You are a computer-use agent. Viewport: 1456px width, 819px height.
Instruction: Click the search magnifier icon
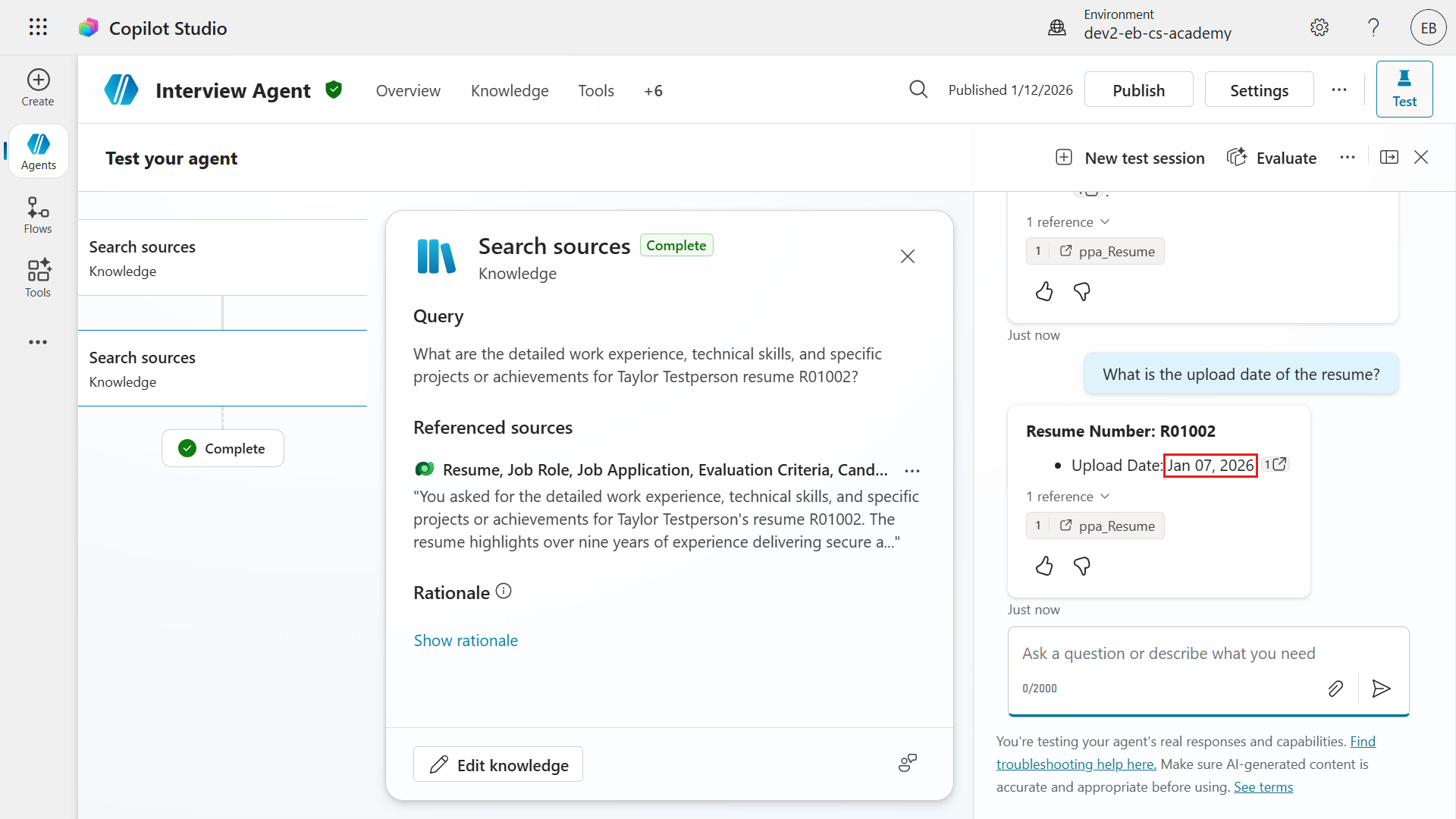pyautogui.click(x=918, y=89)
